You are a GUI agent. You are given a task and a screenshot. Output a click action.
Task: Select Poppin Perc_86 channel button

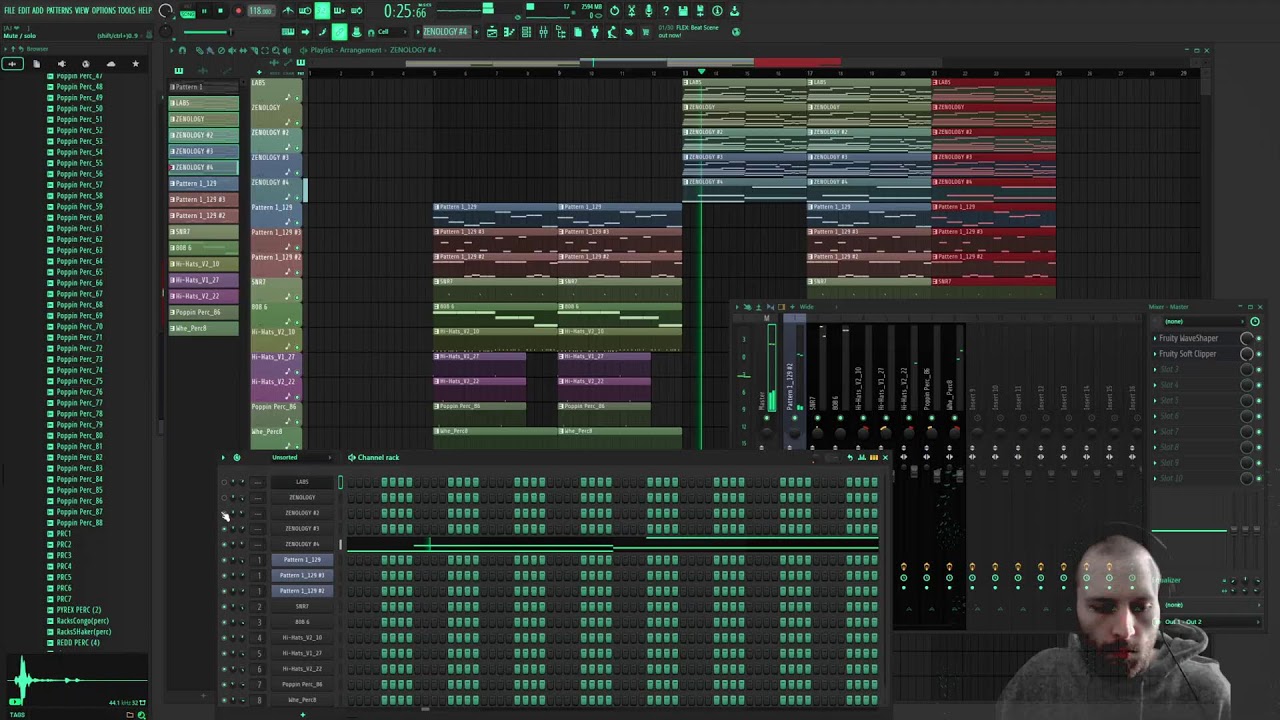pos(302,684)
